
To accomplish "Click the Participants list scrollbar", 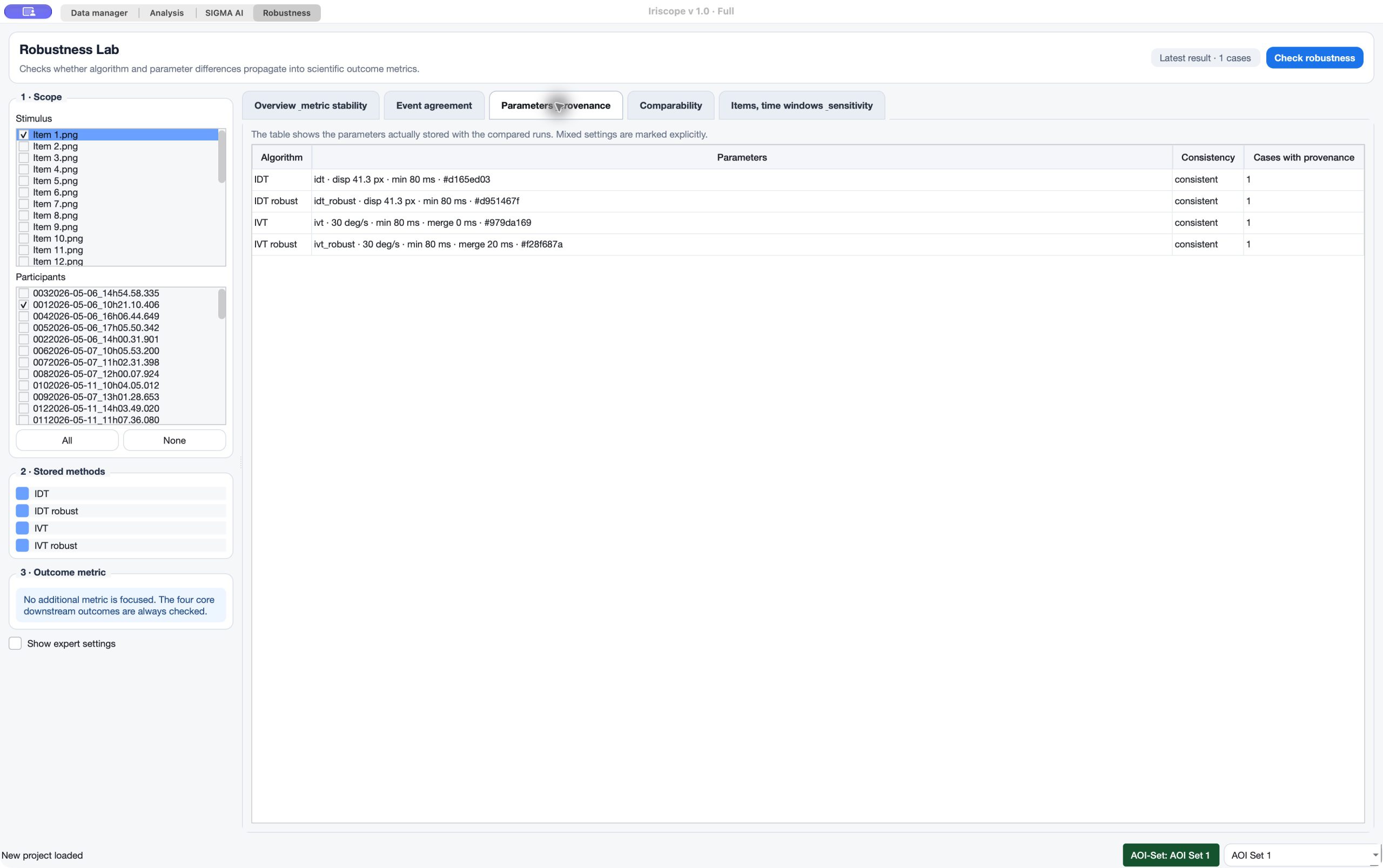I will point(221,304).
